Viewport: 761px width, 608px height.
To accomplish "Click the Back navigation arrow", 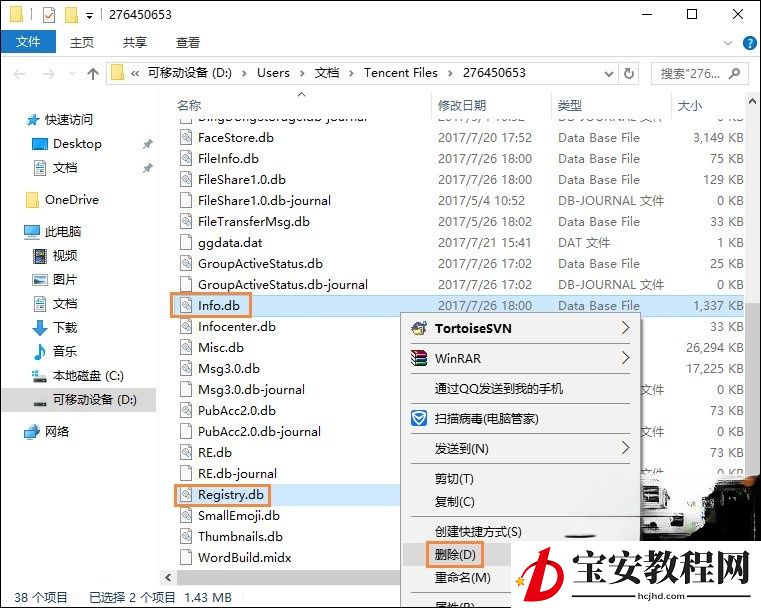I will [19, 74].
